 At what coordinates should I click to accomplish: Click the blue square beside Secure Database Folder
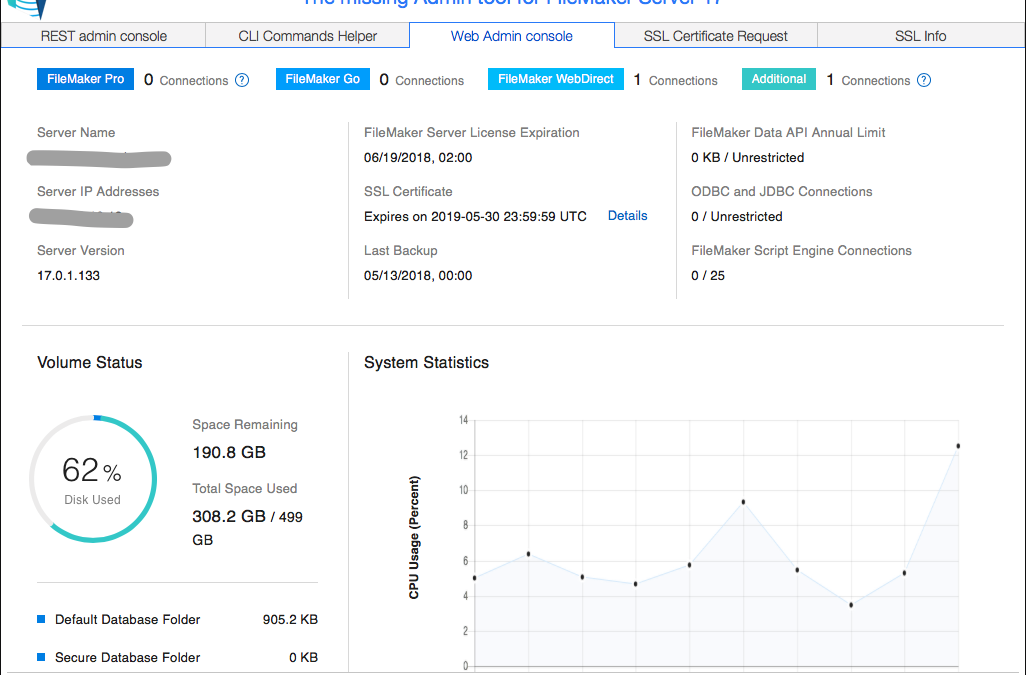(x=41, y=657)
